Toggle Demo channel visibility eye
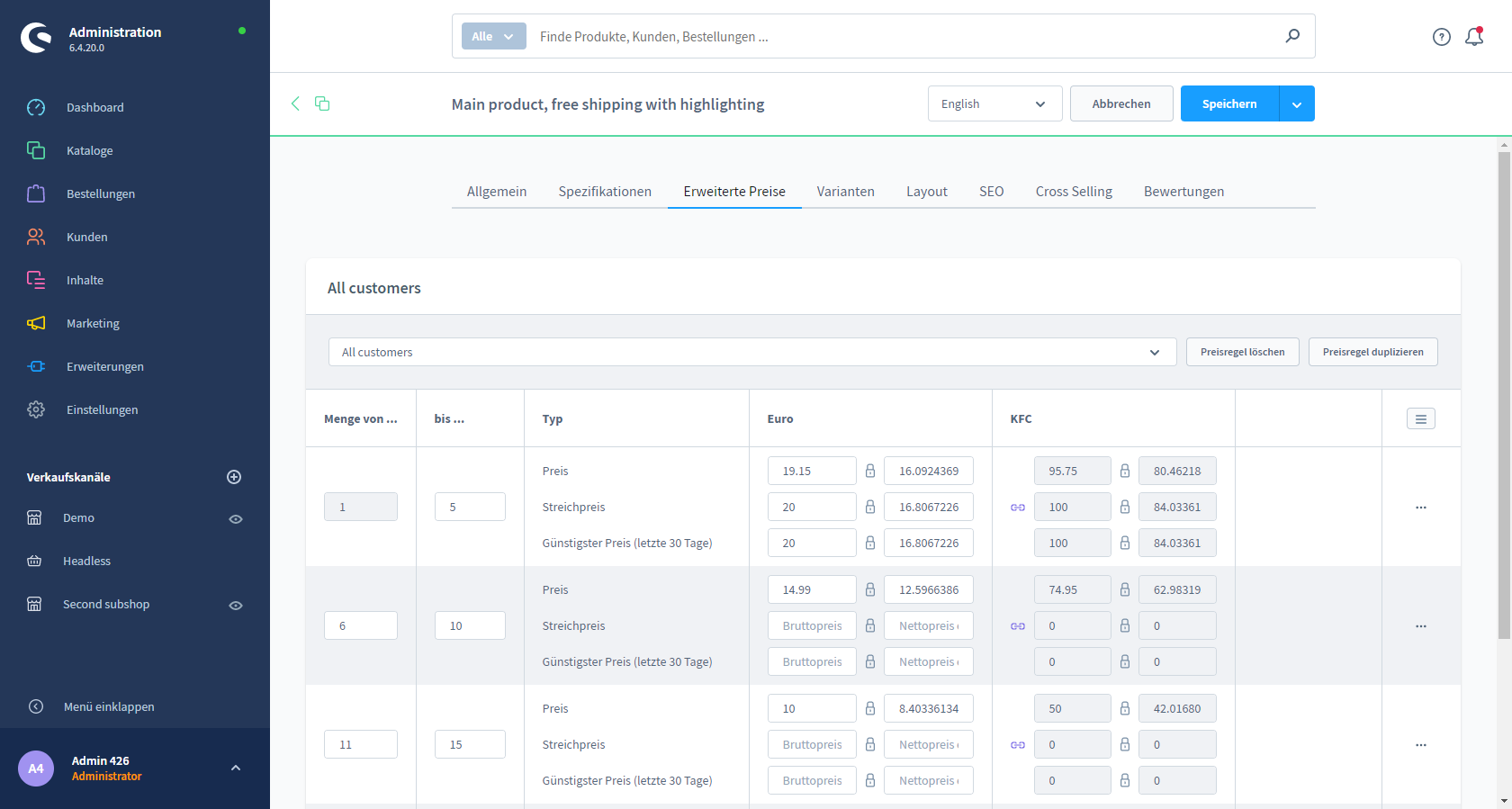 coord(236,519)
